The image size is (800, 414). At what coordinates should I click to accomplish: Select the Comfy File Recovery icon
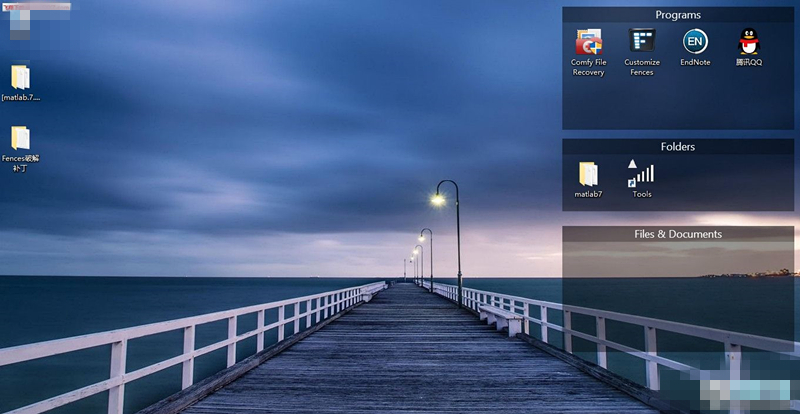tap(588, 42)
